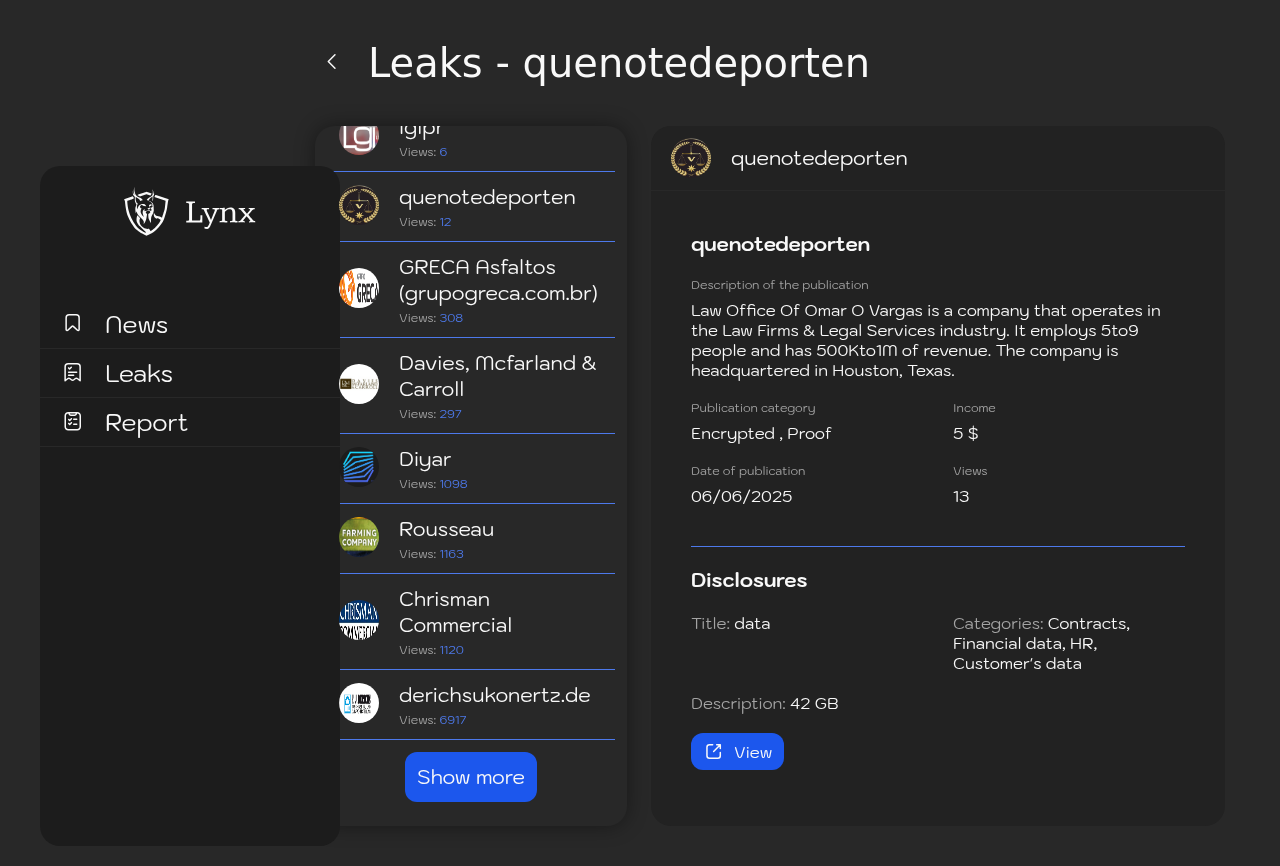The image size is (1280, 866).
Task: Click the Show more button
Action: (471, 777)
